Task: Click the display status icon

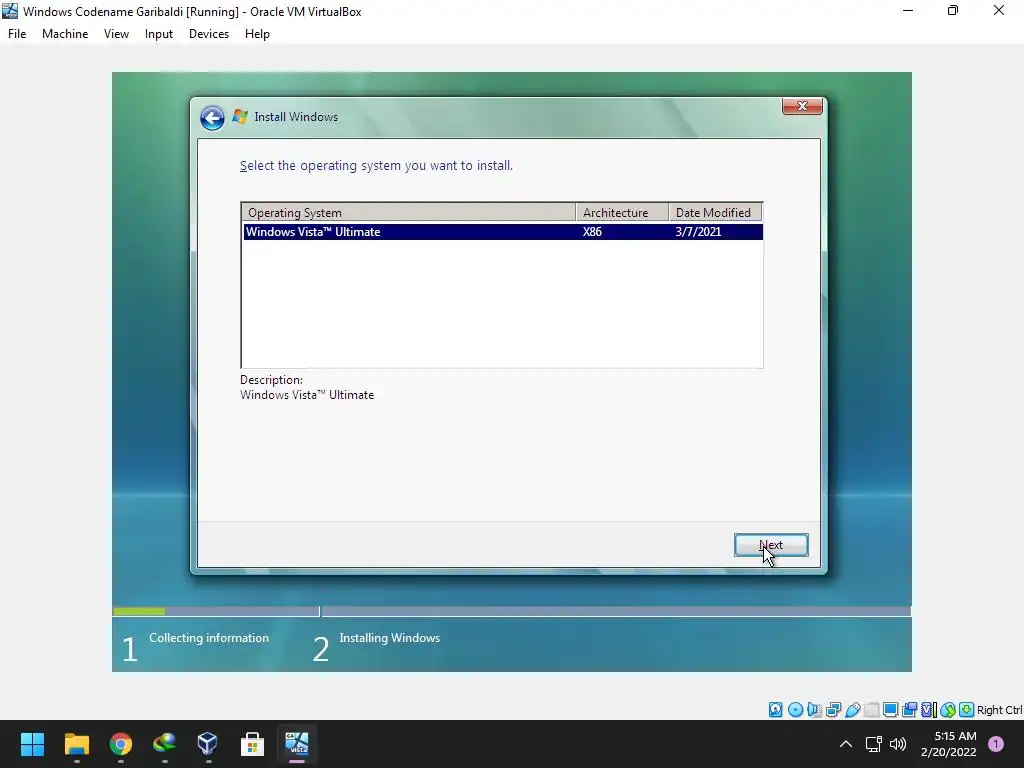Action: (890, 709)
